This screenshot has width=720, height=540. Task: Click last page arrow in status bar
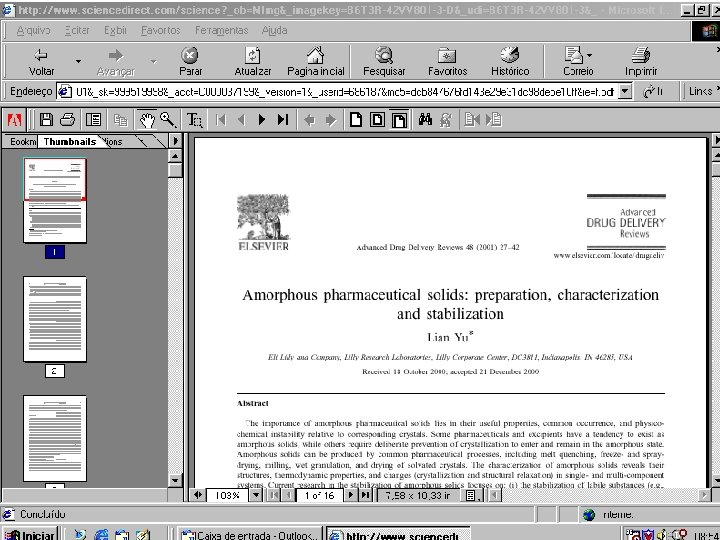(365, 495)
